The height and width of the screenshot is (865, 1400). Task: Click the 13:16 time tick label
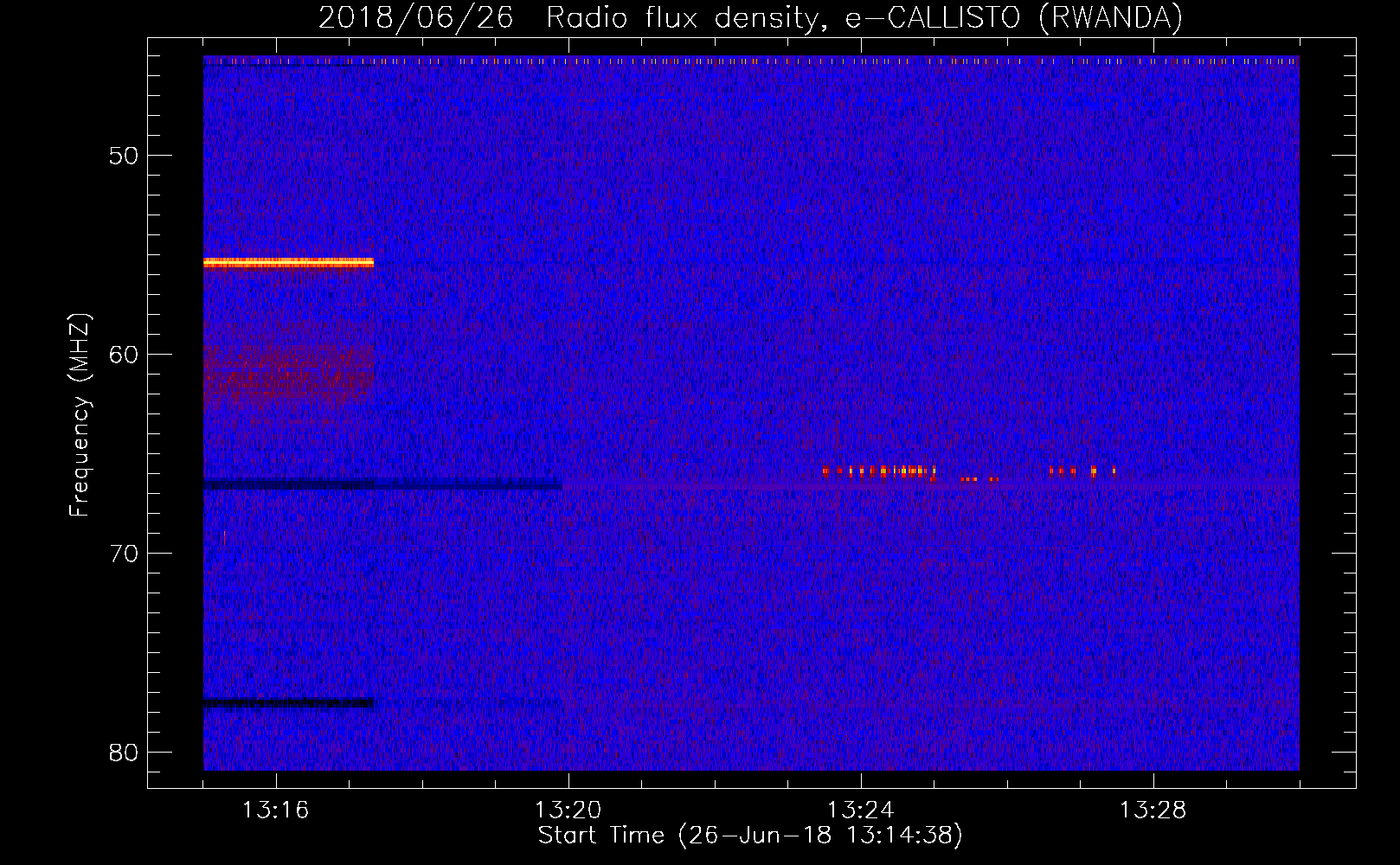click(x=275, y=811)
